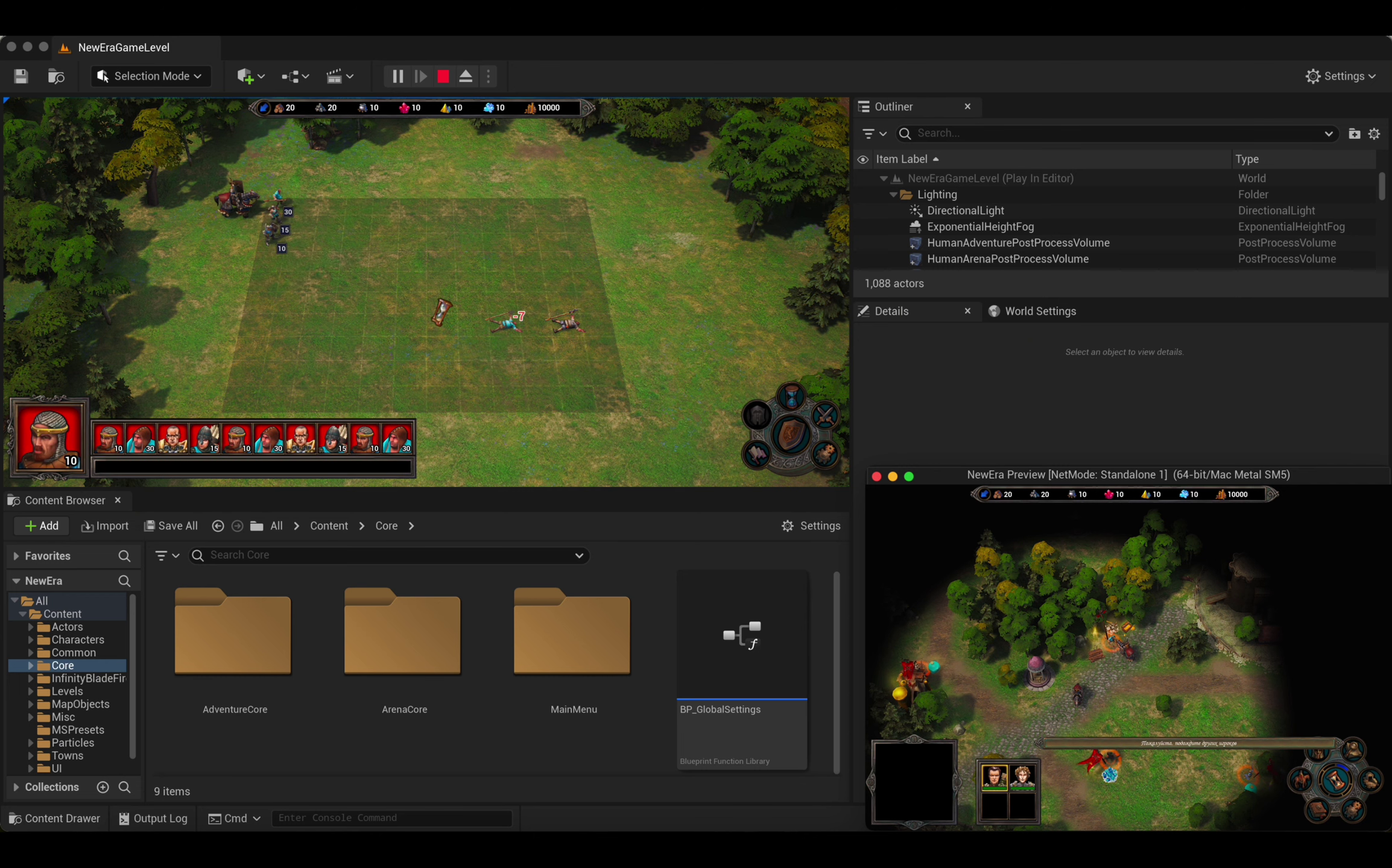1392x868 pixels.
Task: Collapse the Lighting folder in Outliner
Action: tap(893, 195)
